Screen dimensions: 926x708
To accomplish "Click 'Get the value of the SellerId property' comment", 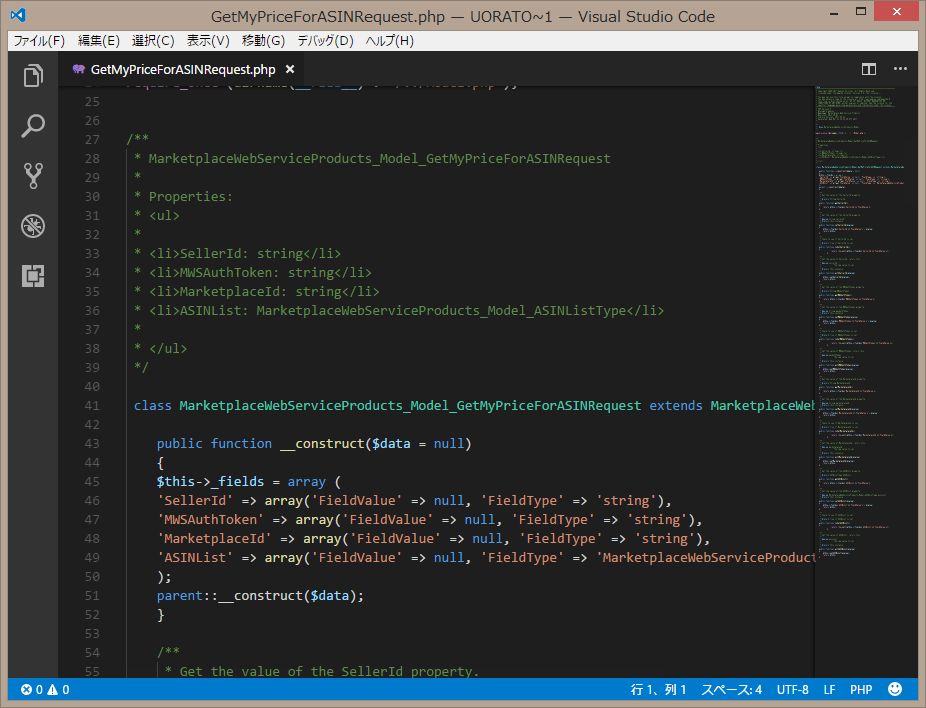I will pyautogui.click(x=328, y=671).
